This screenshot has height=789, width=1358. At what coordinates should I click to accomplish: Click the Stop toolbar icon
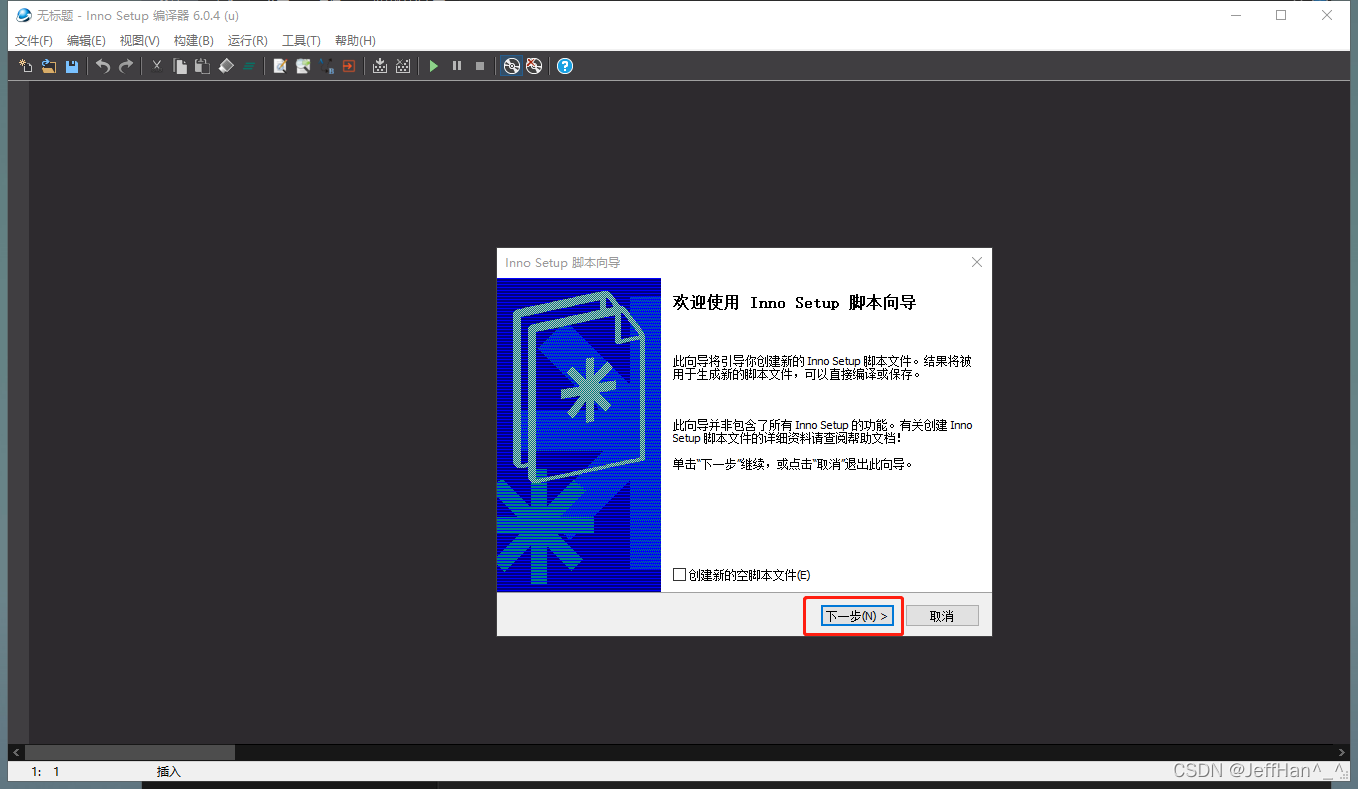[479, 66]
